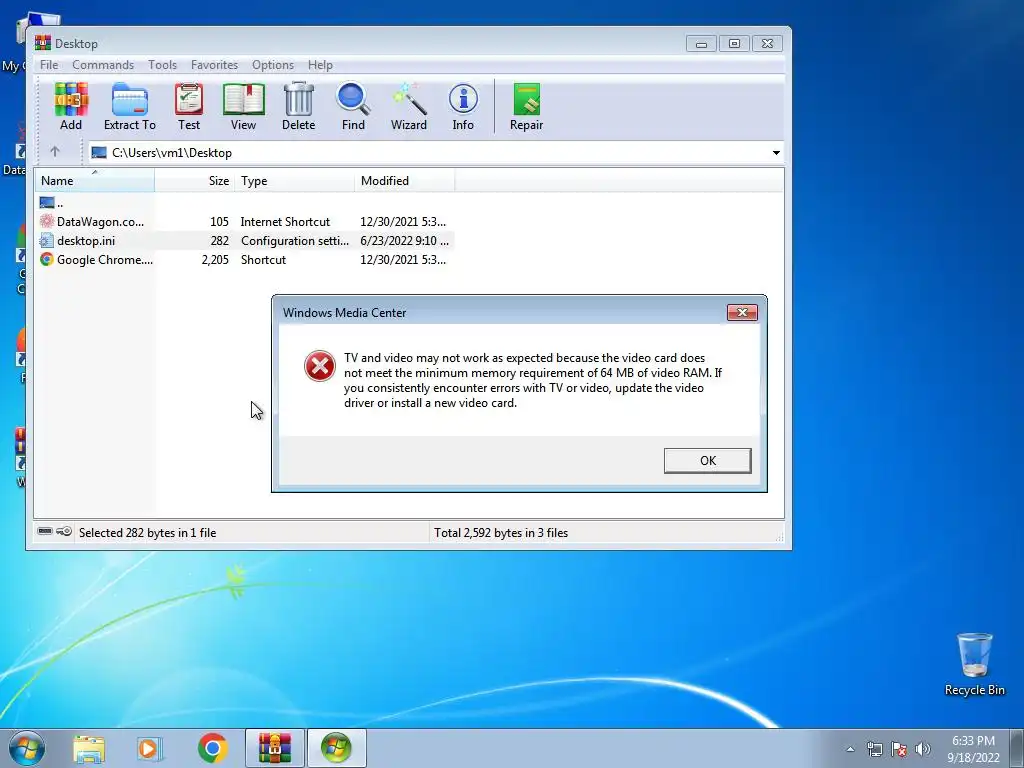
Task: Click modified date '6/23/2022 9:10 ...'
Action: coord(404,241)
